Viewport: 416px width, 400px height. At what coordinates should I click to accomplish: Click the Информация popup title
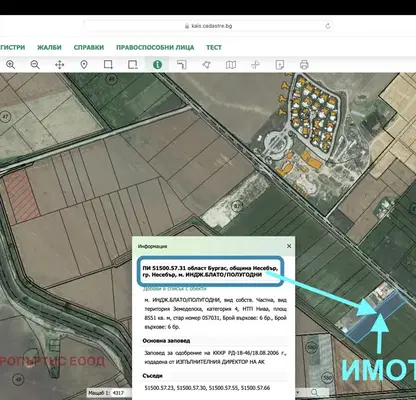click(153, 246)
